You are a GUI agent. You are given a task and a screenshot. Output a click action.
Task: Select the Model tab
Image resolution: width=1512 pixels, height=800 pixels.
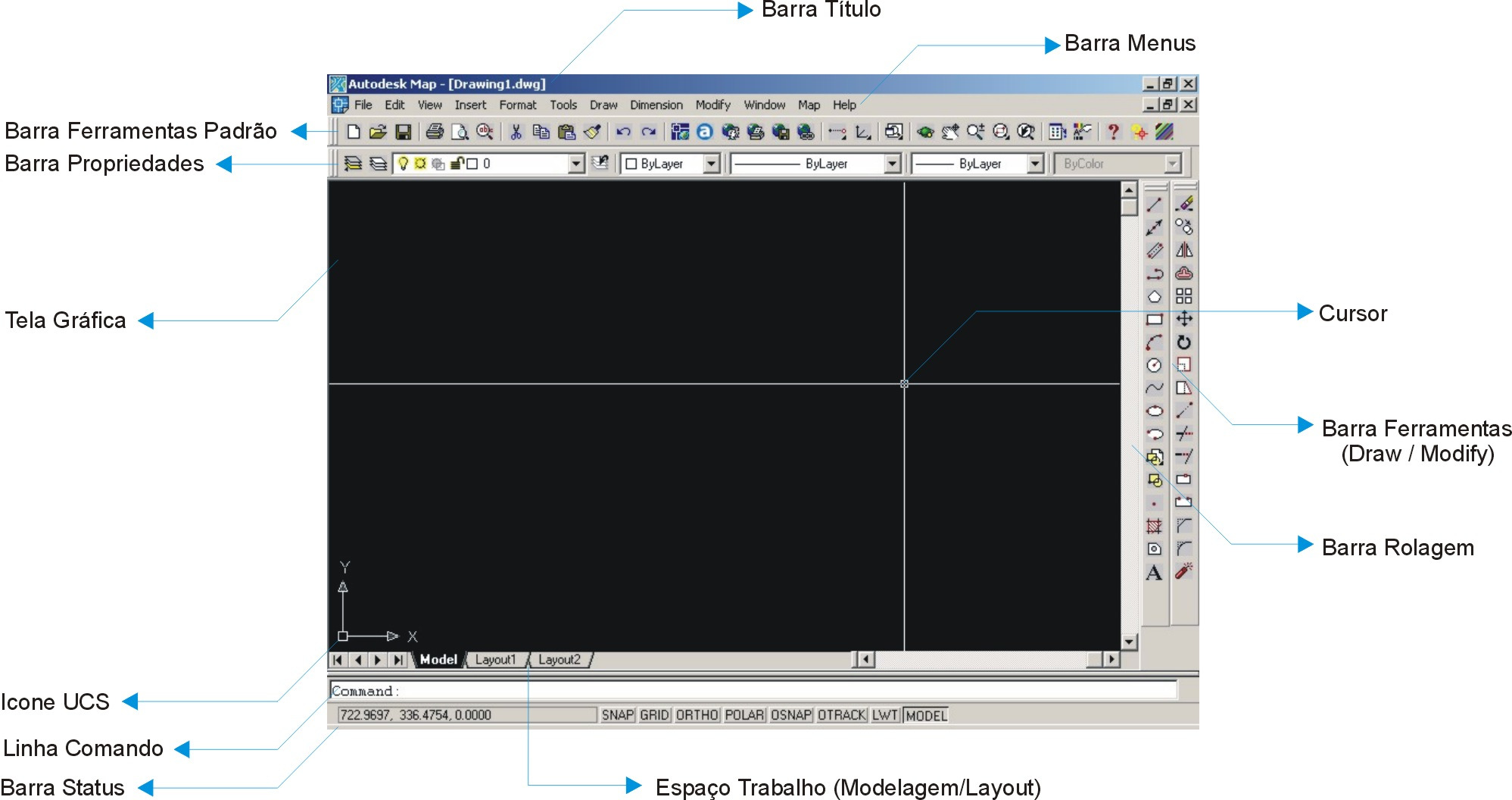[x=438, y=660]
